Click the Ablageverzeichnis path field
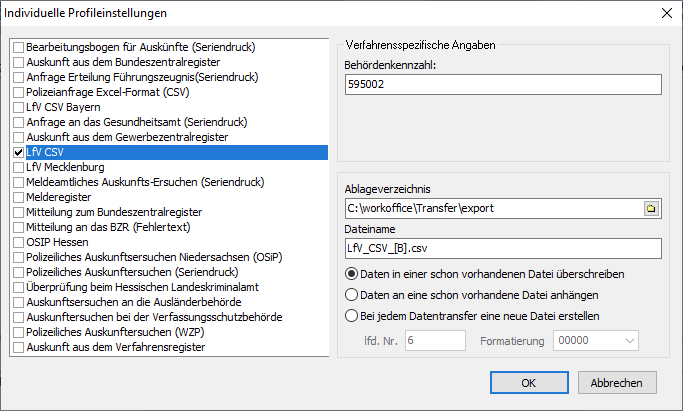The width and height of the screenshot is (683, 411). pyautogui.click(x=490, y=209)
